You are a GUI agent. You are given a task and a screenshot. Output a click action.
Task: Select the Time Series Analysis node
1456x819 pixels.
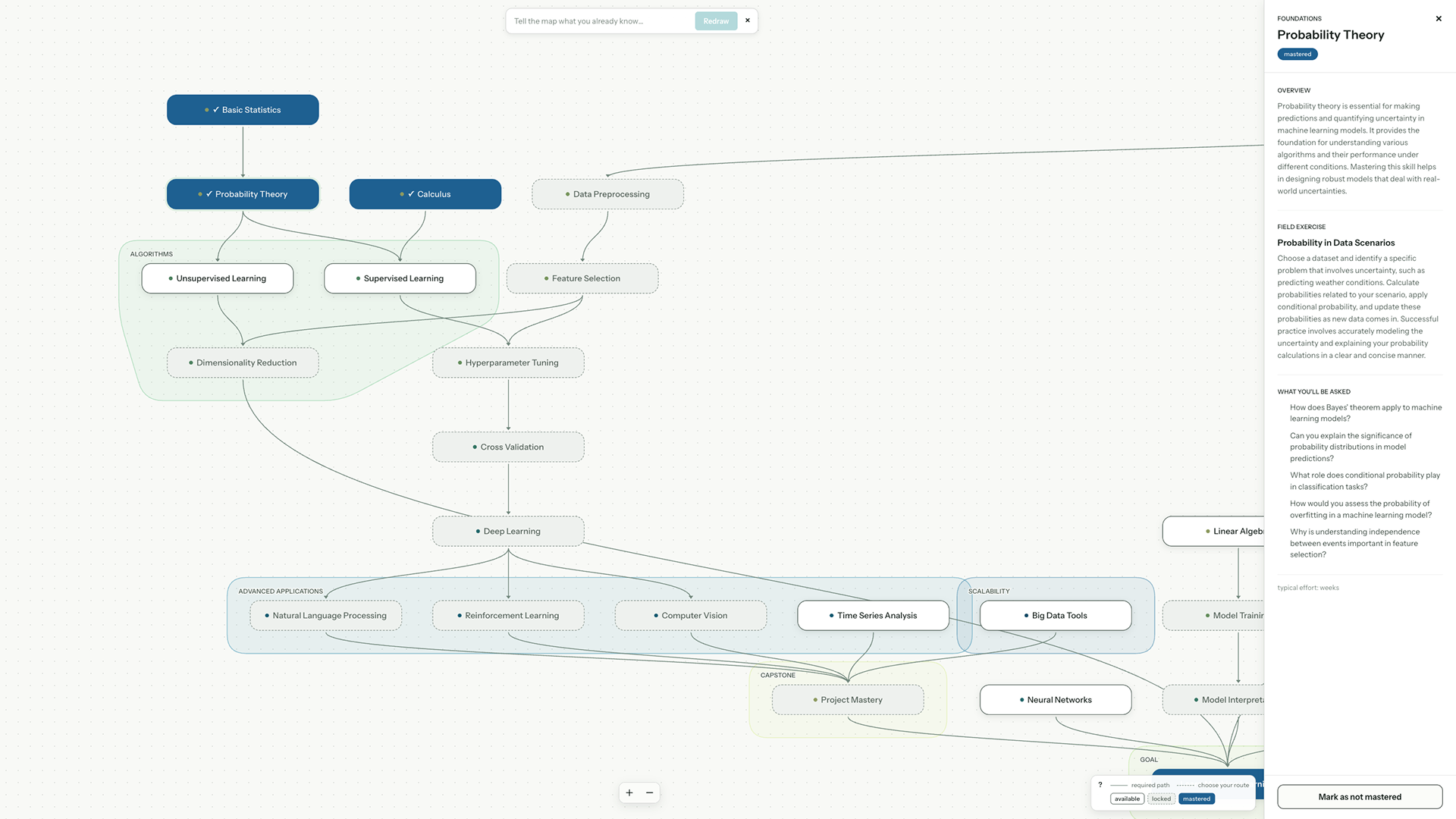coord(873,616)
